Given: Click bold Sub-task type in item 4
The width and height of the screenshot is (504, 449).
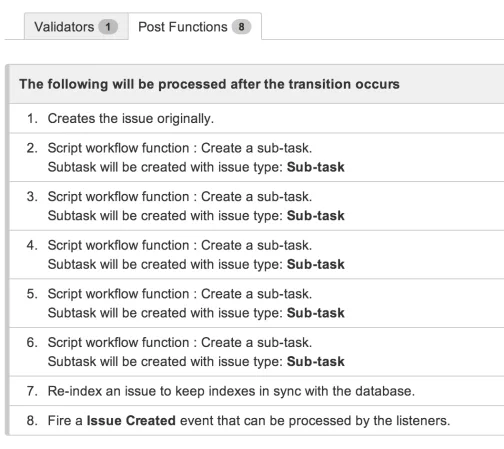Looking at the screenshot, I should (316, 264).
